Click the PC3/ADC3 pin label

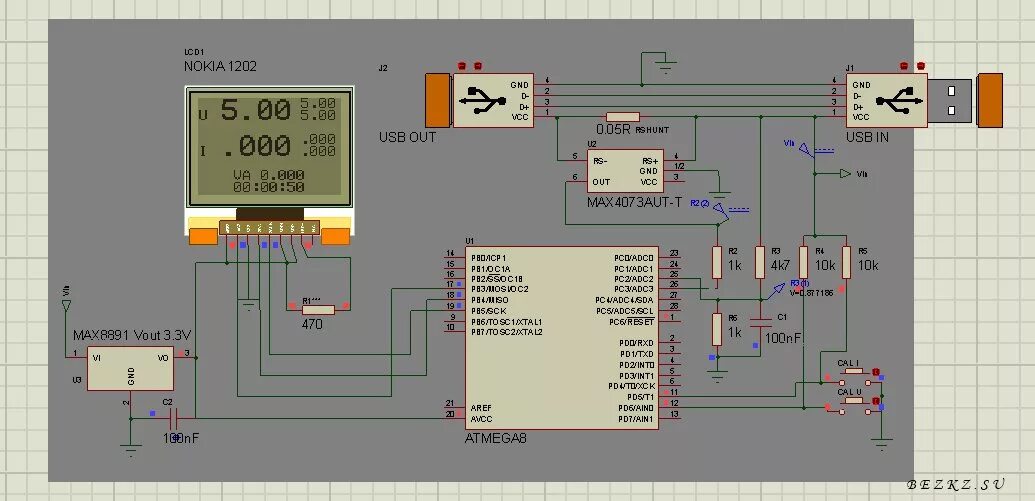click(634, 289)
